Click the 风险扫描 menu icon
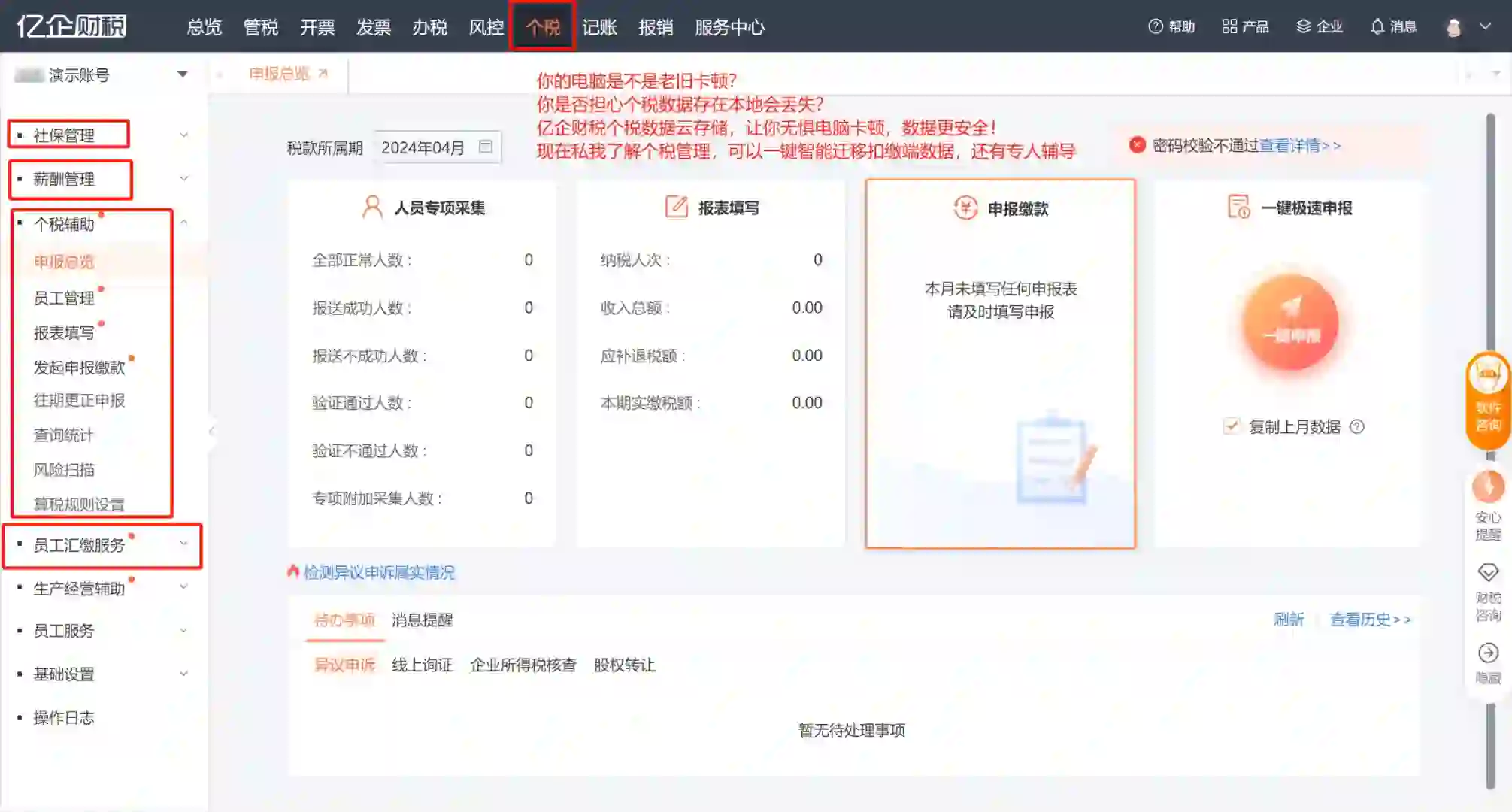 [63, 469]
